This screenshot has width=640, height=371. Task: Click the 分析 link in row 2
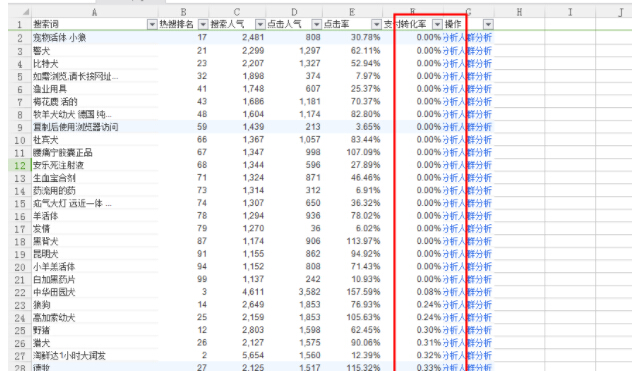click(450, 38)
